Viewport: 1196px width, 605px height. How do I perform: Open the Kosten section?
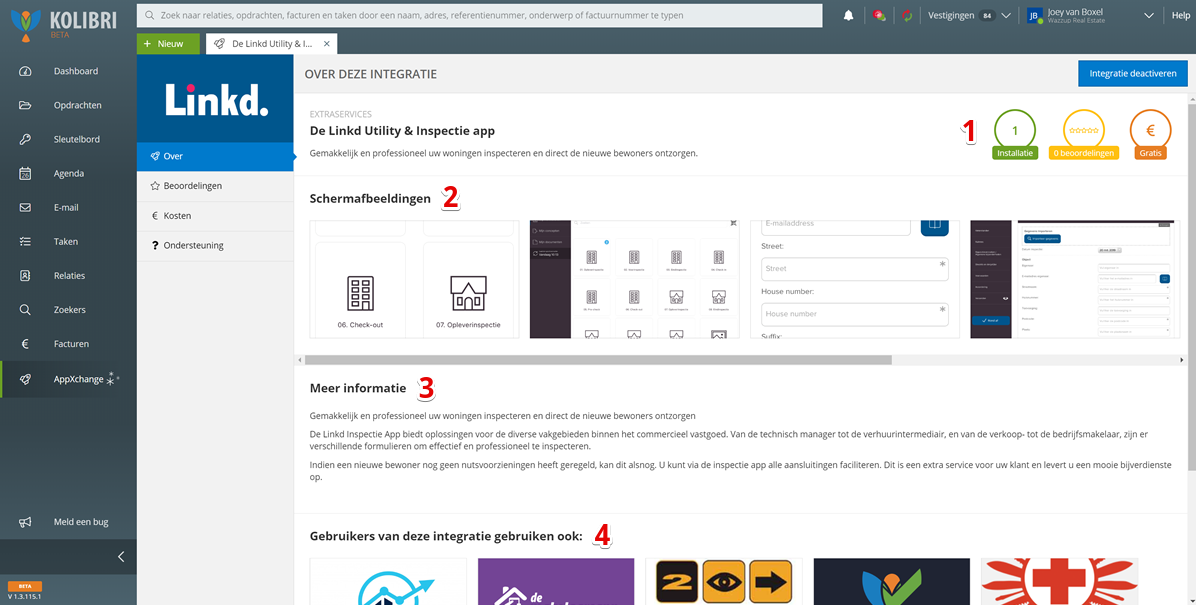coord(215,216)
